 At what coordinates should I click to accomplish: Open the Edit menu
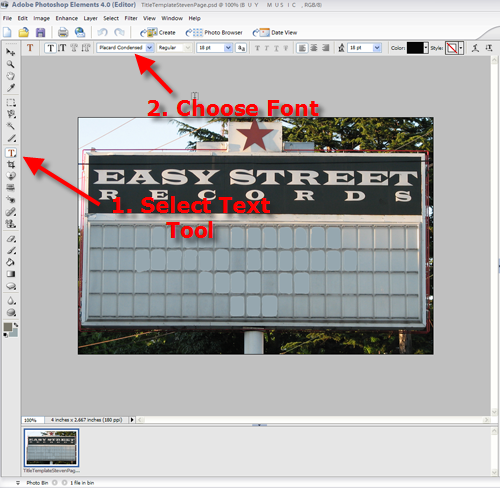(x=22, y=18)
